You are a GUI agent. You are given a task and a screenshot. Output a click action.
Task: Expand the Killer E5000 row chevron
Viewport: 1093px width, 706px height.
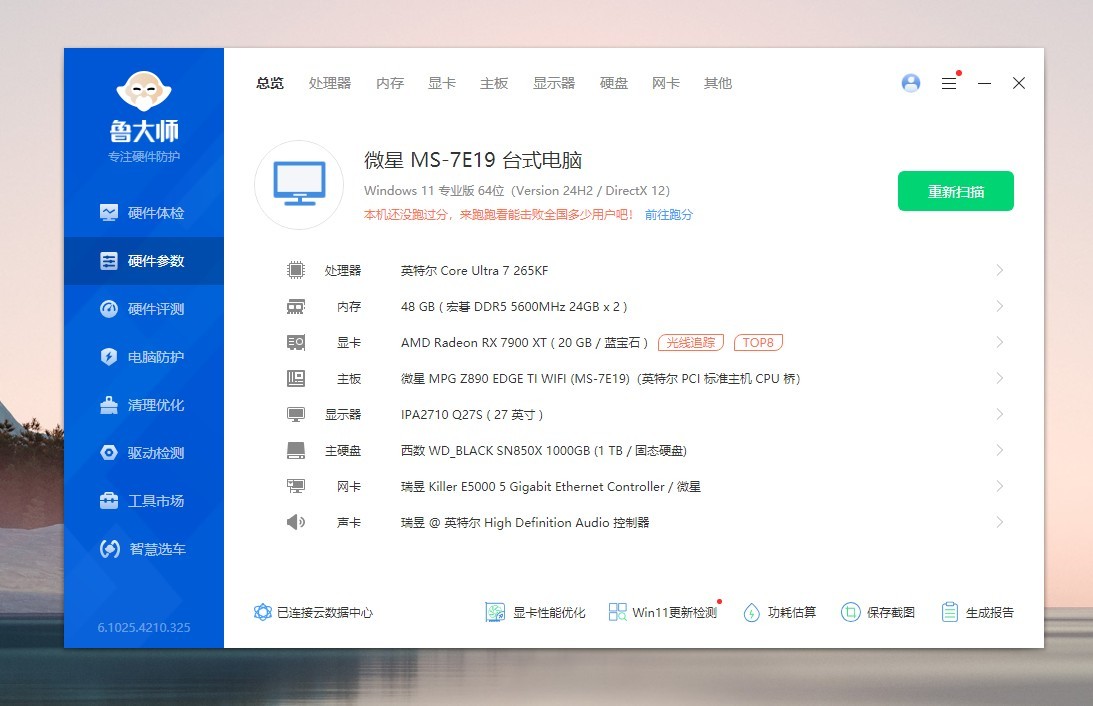tap(1000, 486)
